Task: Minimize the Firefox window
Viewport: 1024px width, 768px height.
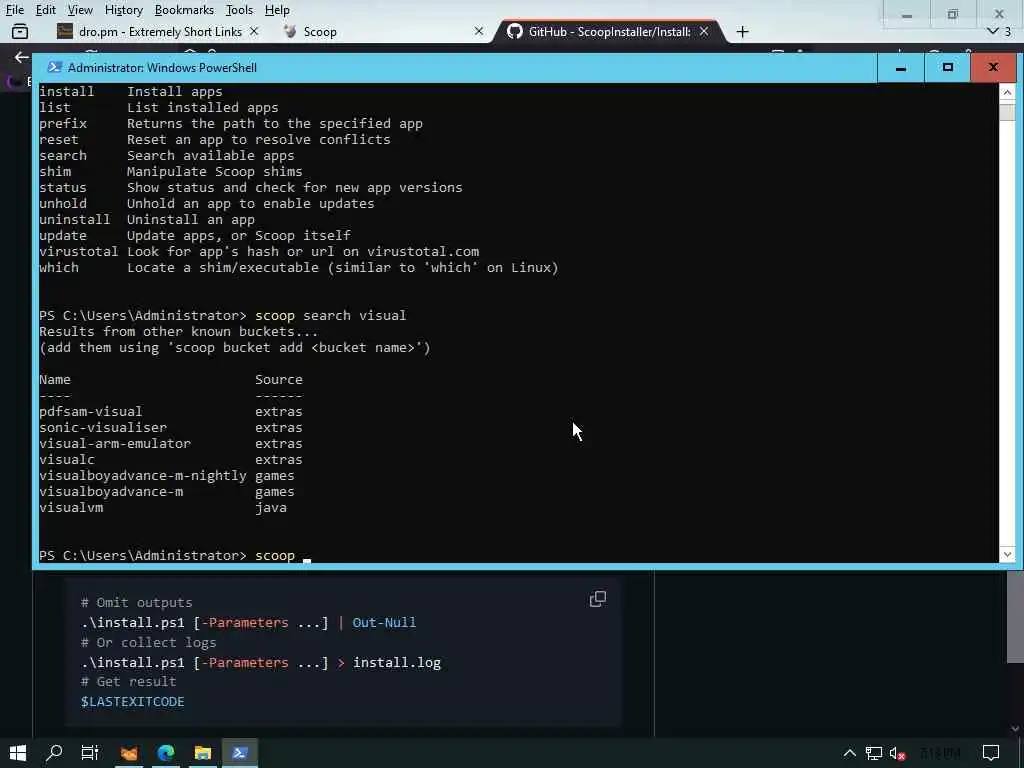Action: [906, 14]
